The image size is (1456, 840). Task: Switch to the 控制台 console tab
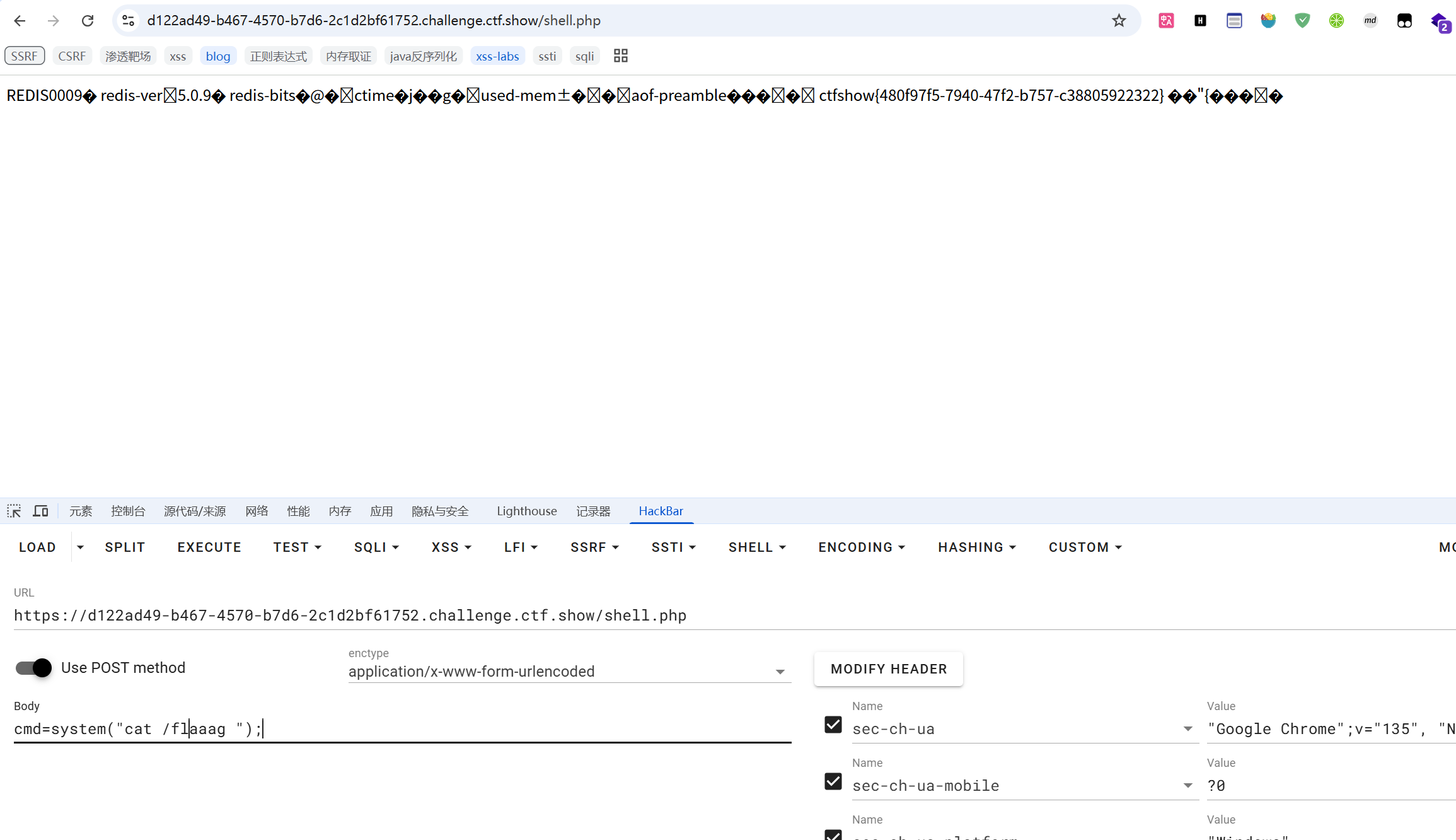point(128,511)
